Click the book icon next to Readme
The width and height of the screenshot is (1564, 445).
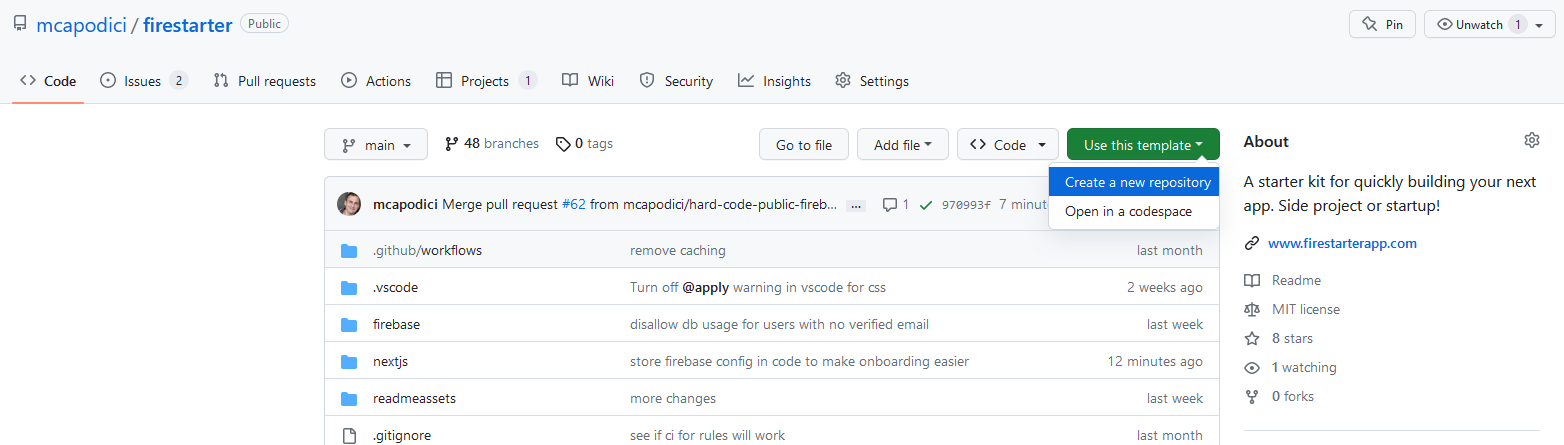[x=1252, y=280]
